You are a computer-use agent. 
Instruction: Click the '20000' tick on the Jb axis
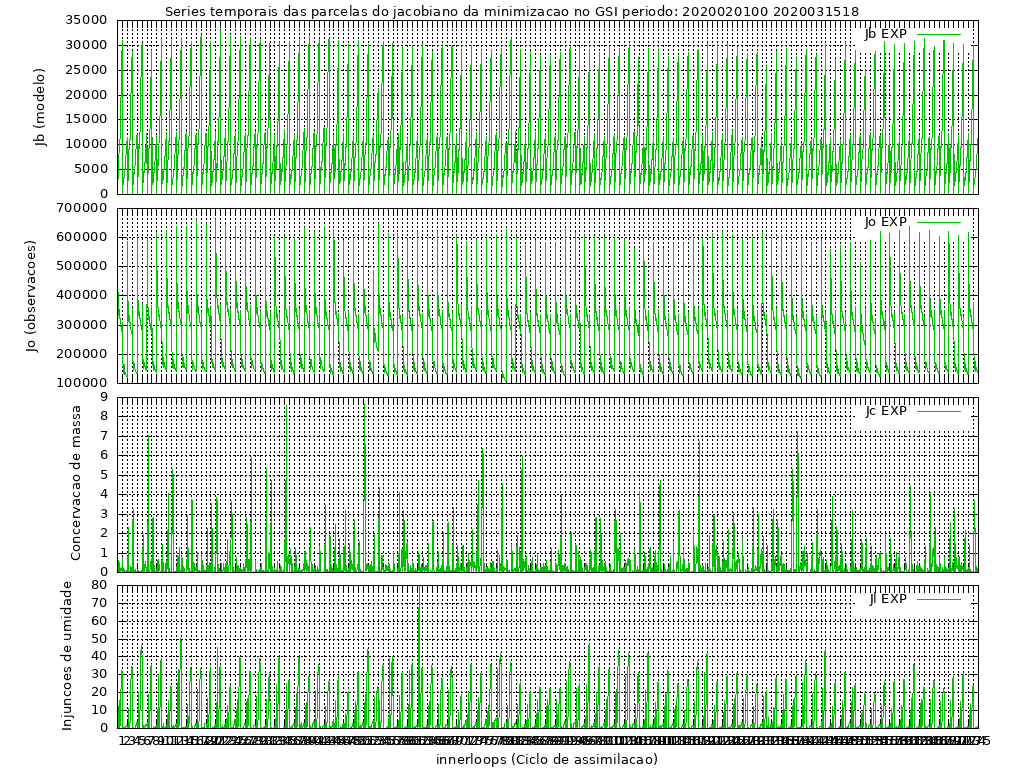coord(86,95)
